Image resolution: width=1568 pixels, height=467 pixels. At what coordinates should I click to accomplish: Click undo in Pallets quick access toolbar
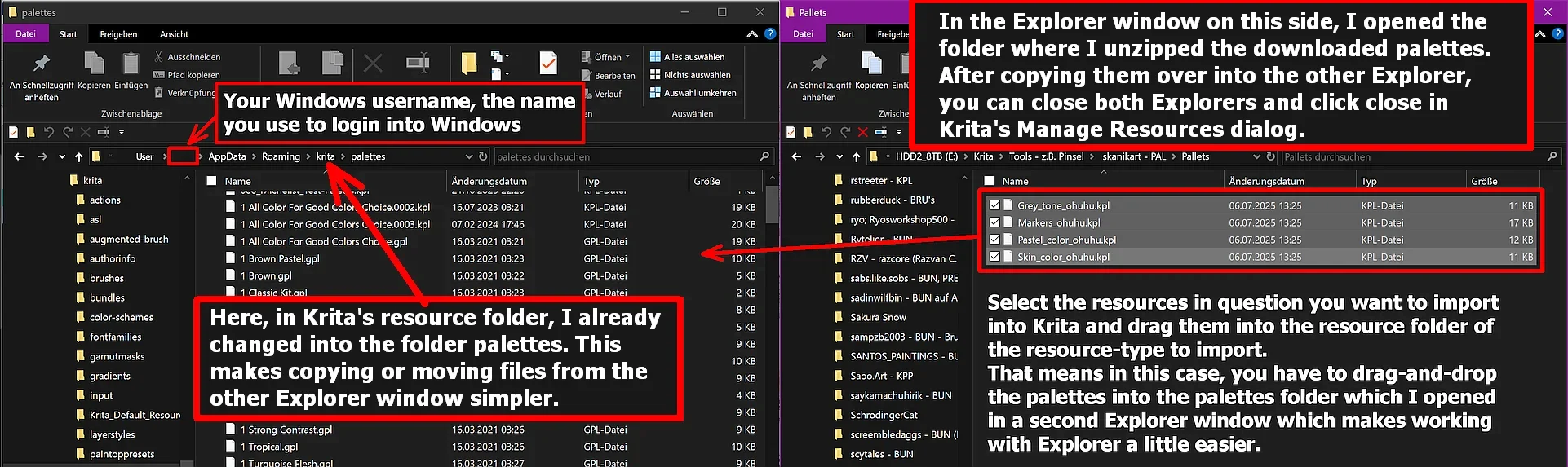(x=826, y=132)
